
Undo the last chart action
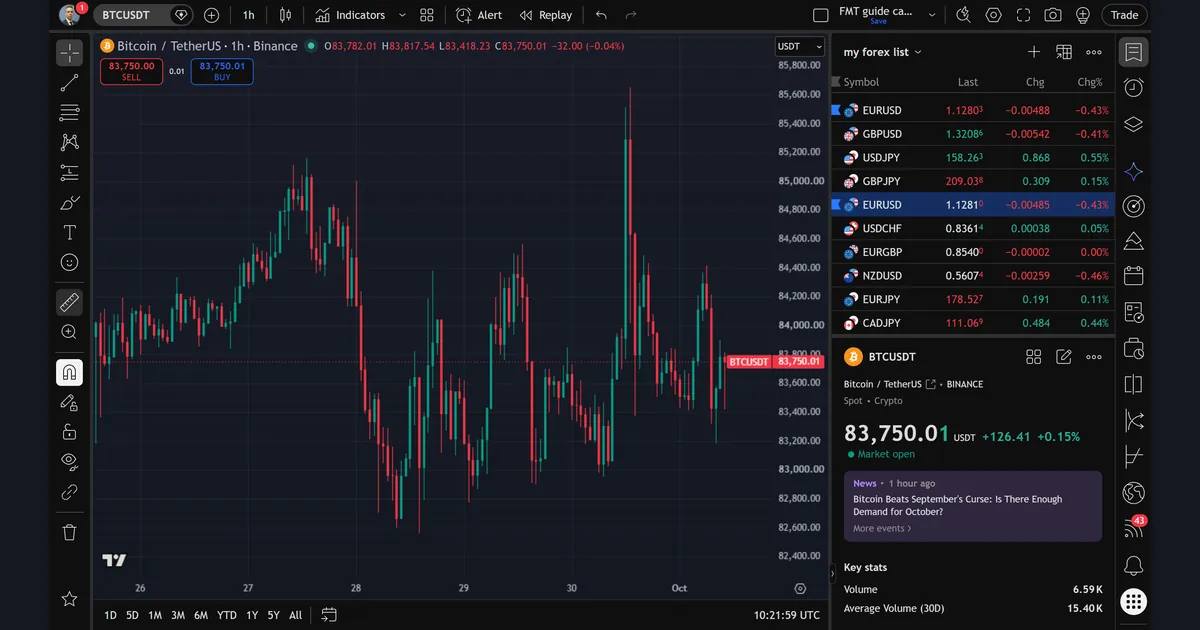pos(600,15)
